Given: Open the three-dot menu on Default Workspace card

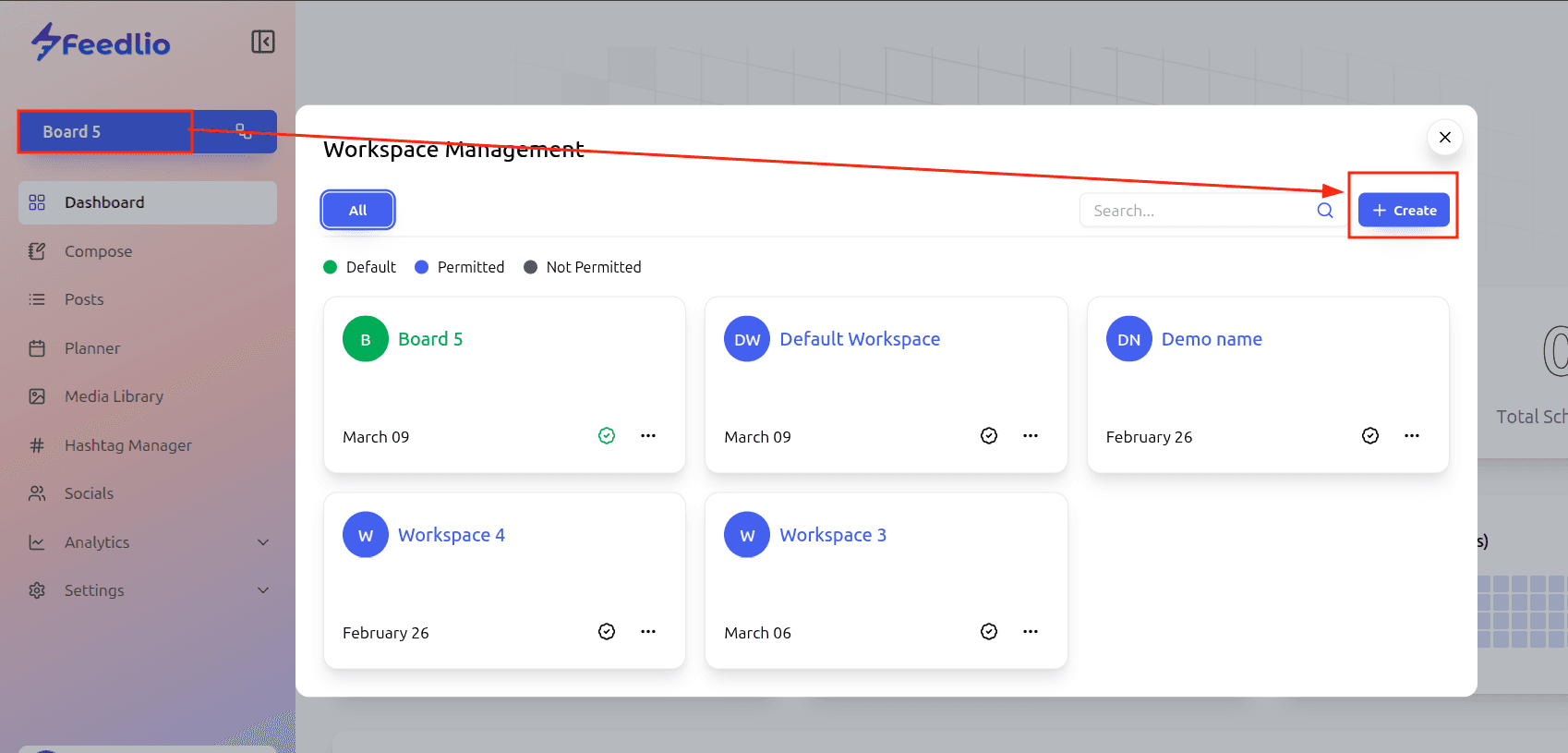Looking at the screenshot, I should 1031,436.
